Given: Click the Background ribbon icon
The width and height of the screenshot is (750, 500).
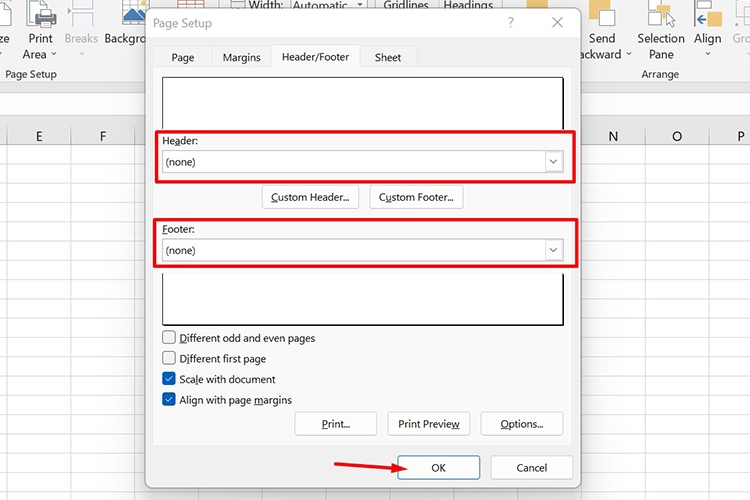Looking at the screenshot, I should [133, 13].
